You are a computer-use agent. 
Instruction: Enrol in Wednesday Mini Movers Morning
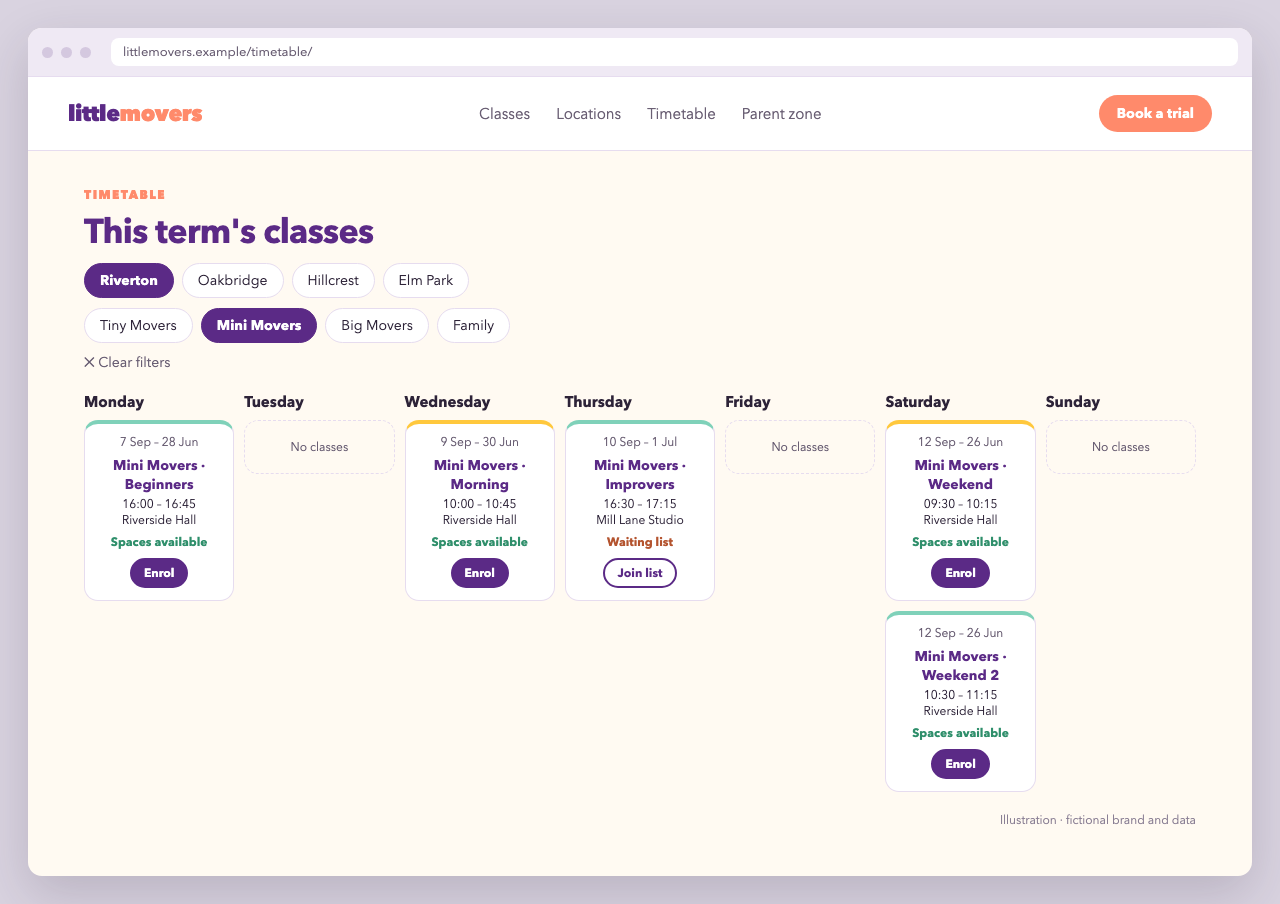click(480, 573)
